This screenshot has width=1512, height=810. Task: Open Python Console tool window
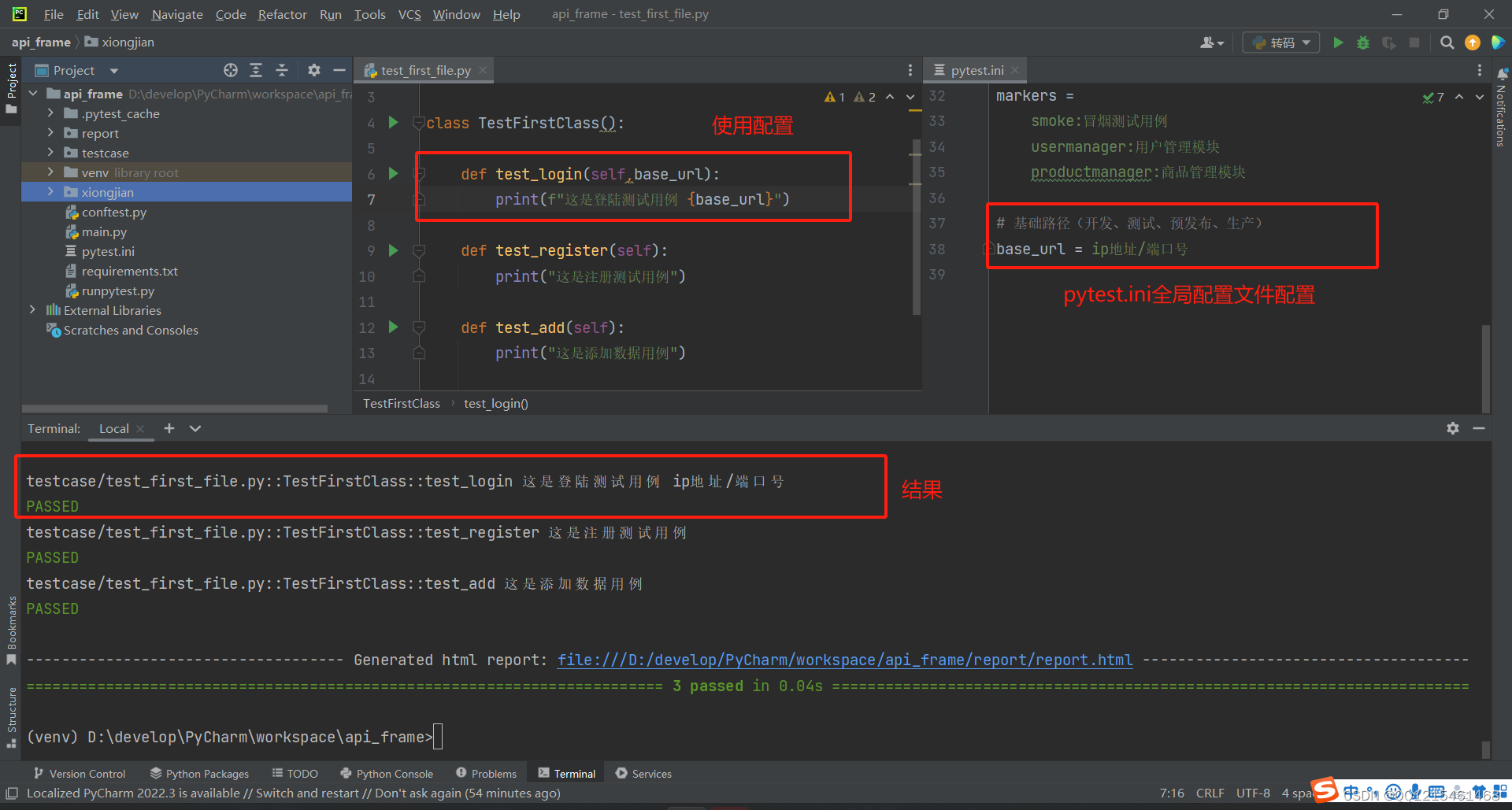tap(387, 774)
